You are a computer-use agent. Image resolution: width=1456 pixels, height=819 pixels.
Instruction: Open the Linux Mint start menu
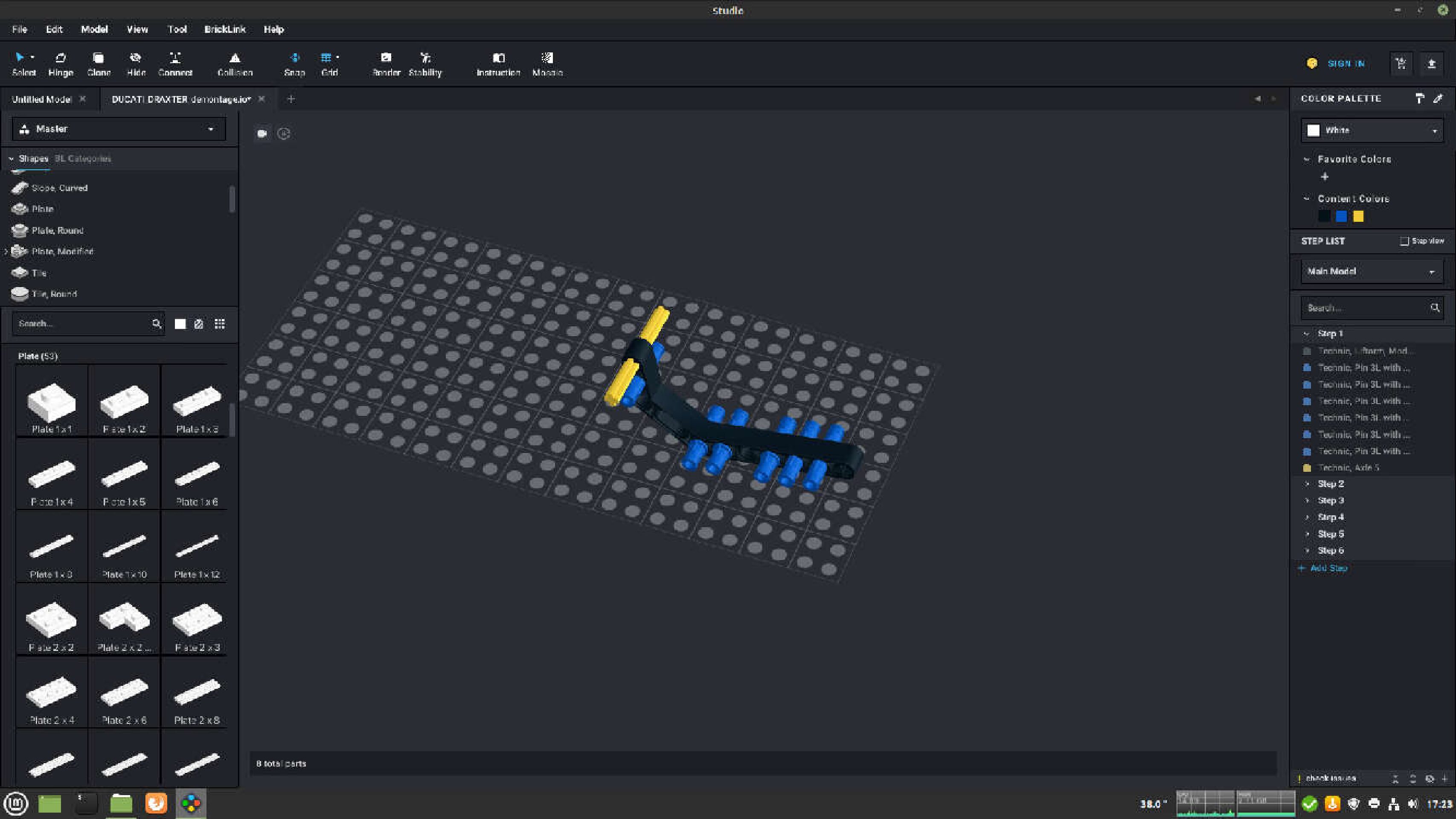15,803
